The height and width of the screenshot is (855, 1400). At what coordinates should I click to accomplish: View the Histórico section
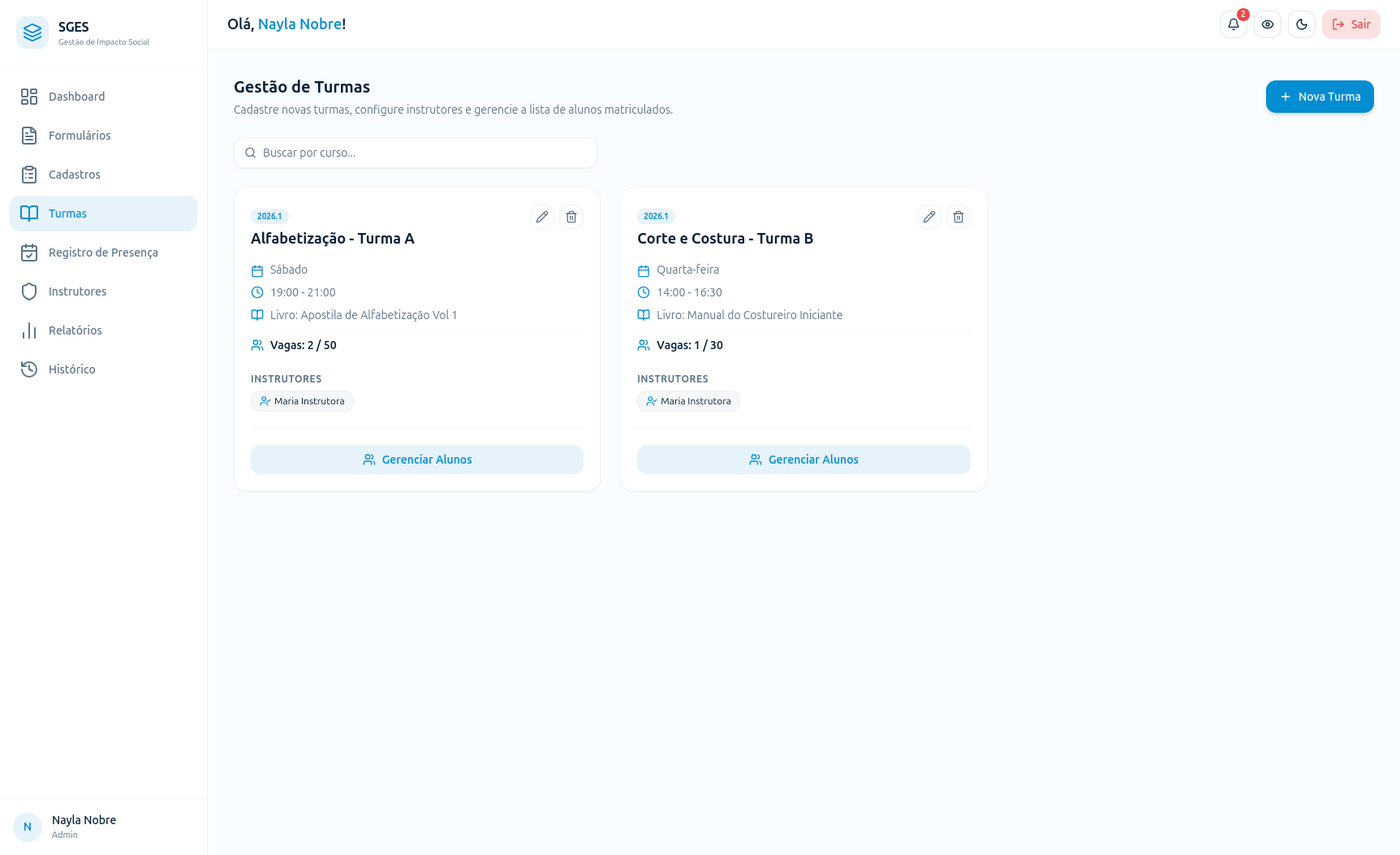click(103, 369)
